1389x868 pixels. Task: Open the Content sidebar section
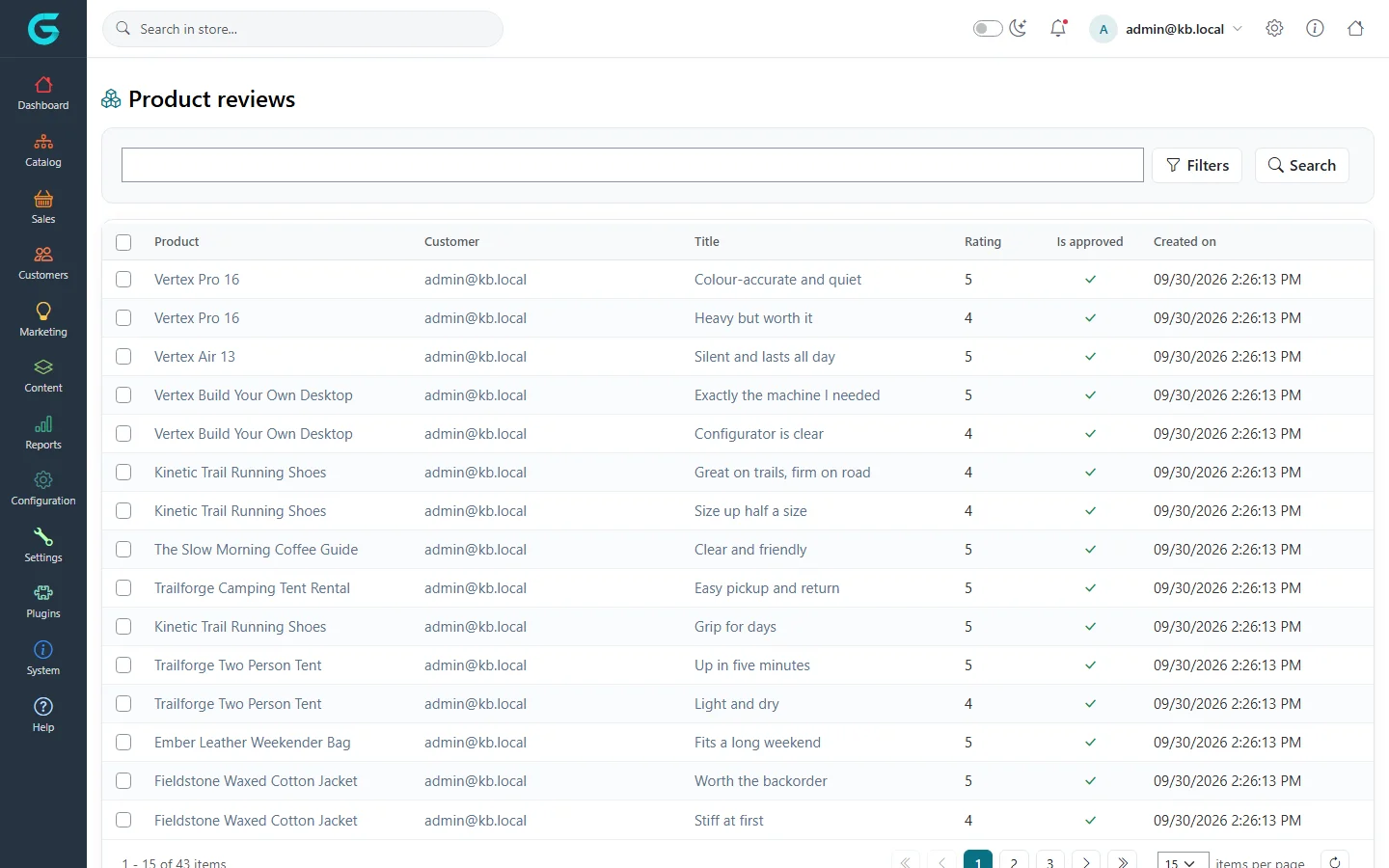click(x=43, y=376)
